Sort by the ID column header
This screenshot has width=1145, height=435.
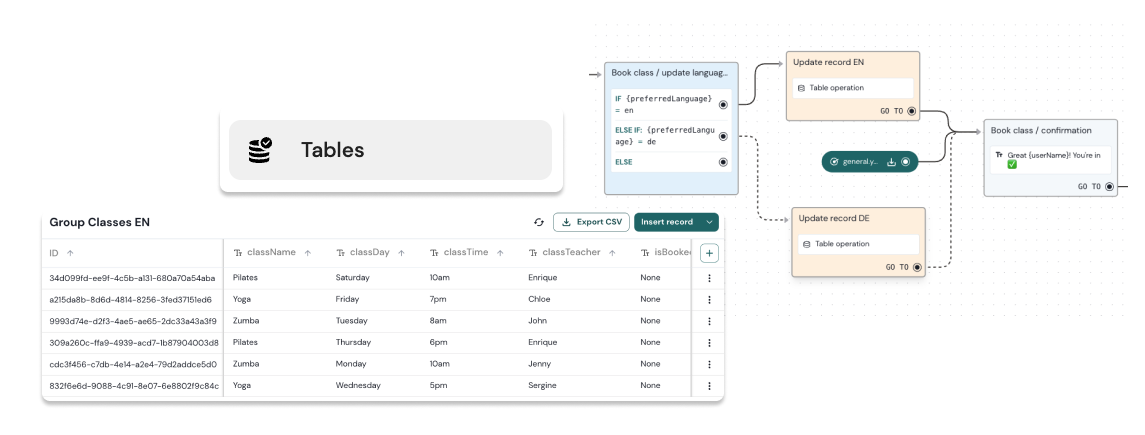click(70, 253)
